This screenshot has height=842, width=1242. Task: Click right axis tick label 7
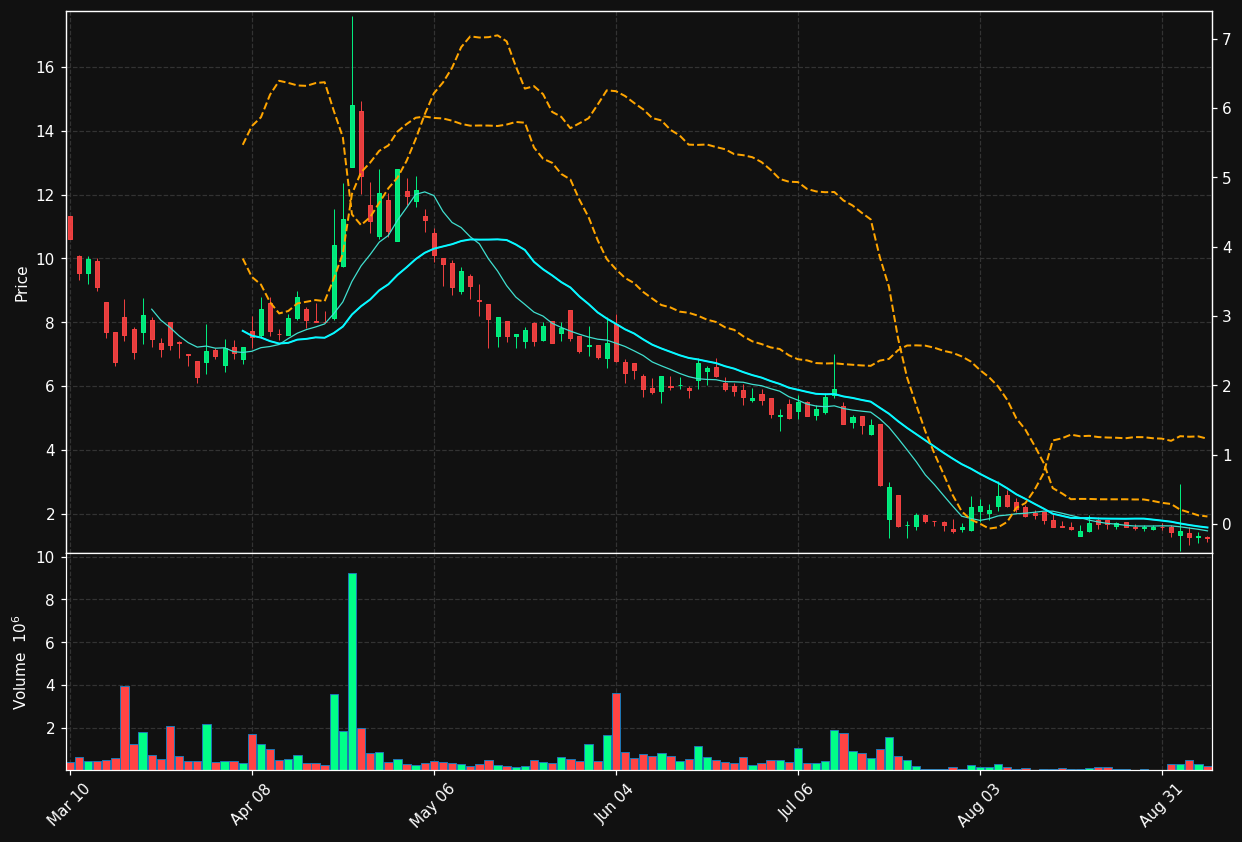[x=1226, y=39]
